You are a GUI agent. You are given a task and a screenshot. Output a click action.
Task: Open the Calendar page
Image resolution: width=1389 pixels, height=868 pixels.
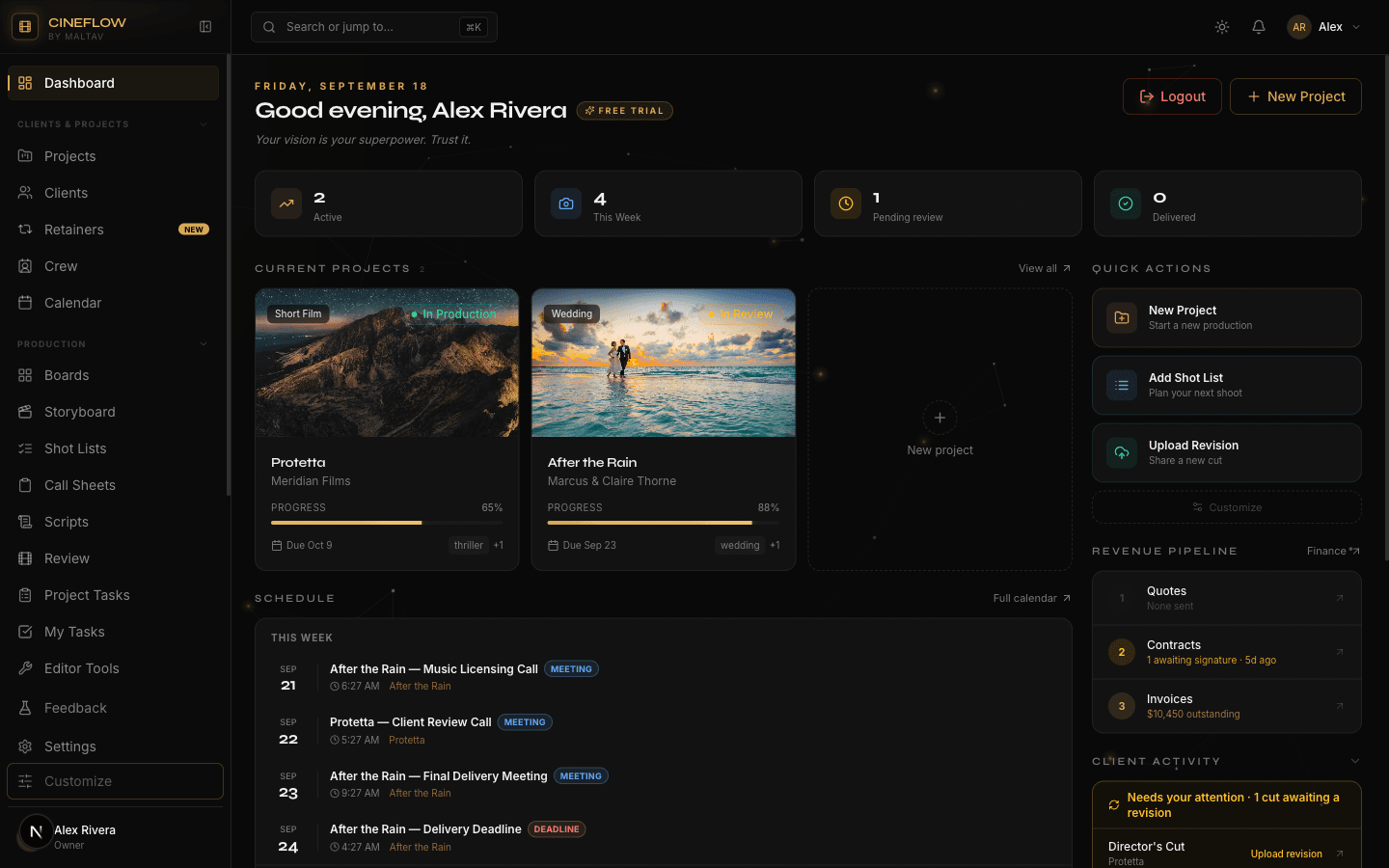pos(114,303)
